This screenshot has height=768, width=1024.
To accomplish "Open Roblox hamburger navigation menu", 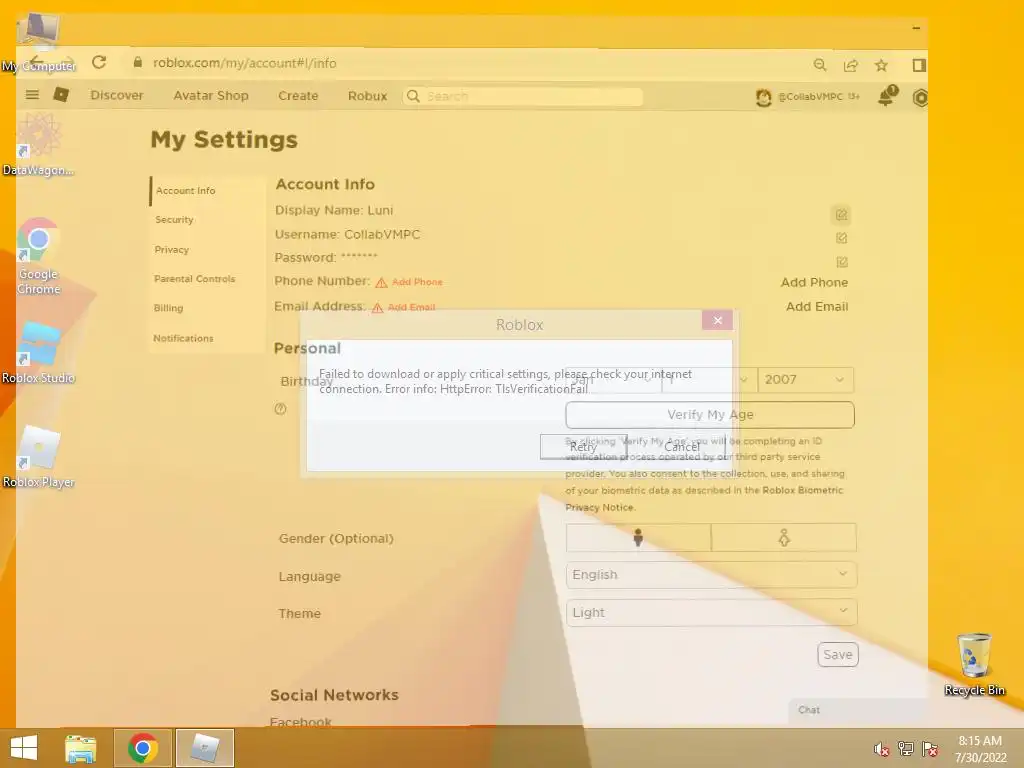I will tap(32, 95).
